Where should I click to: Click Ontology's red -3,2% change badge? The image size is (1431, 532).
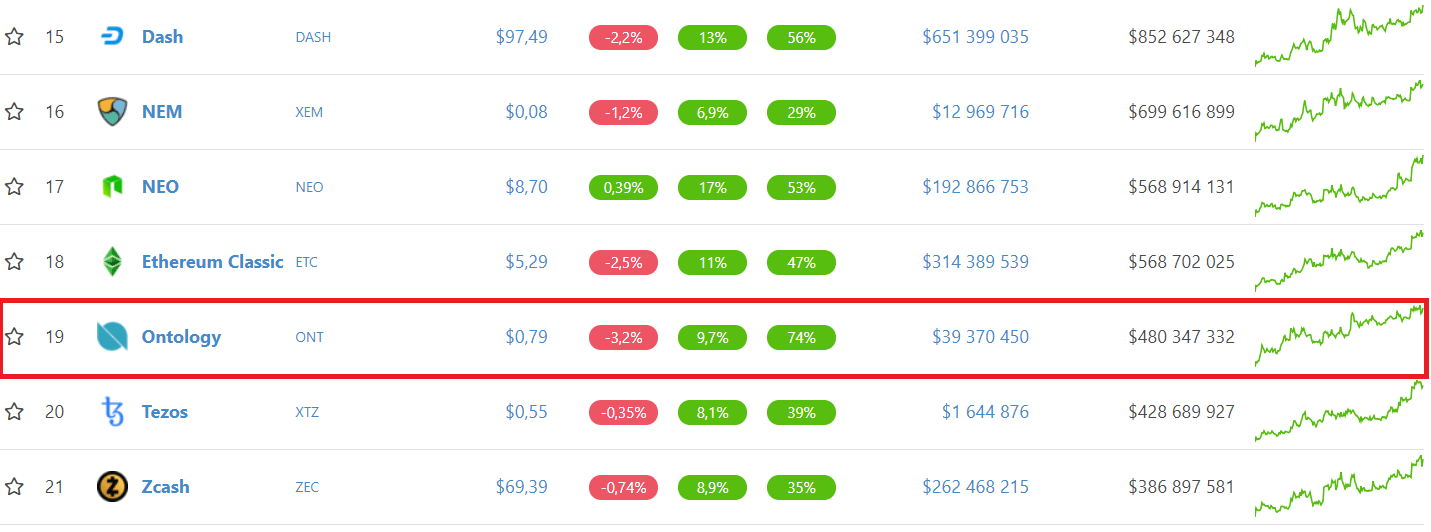point(623,337)
